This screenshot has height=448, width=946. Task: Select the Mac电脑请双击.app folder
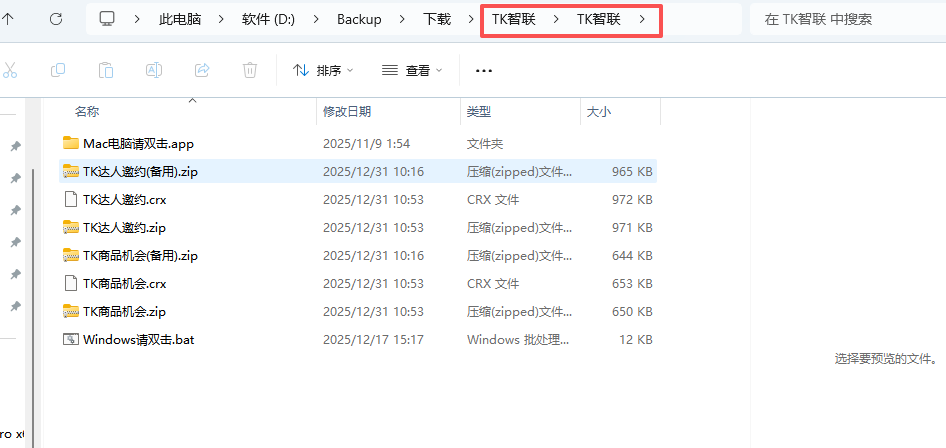[138, 143]
